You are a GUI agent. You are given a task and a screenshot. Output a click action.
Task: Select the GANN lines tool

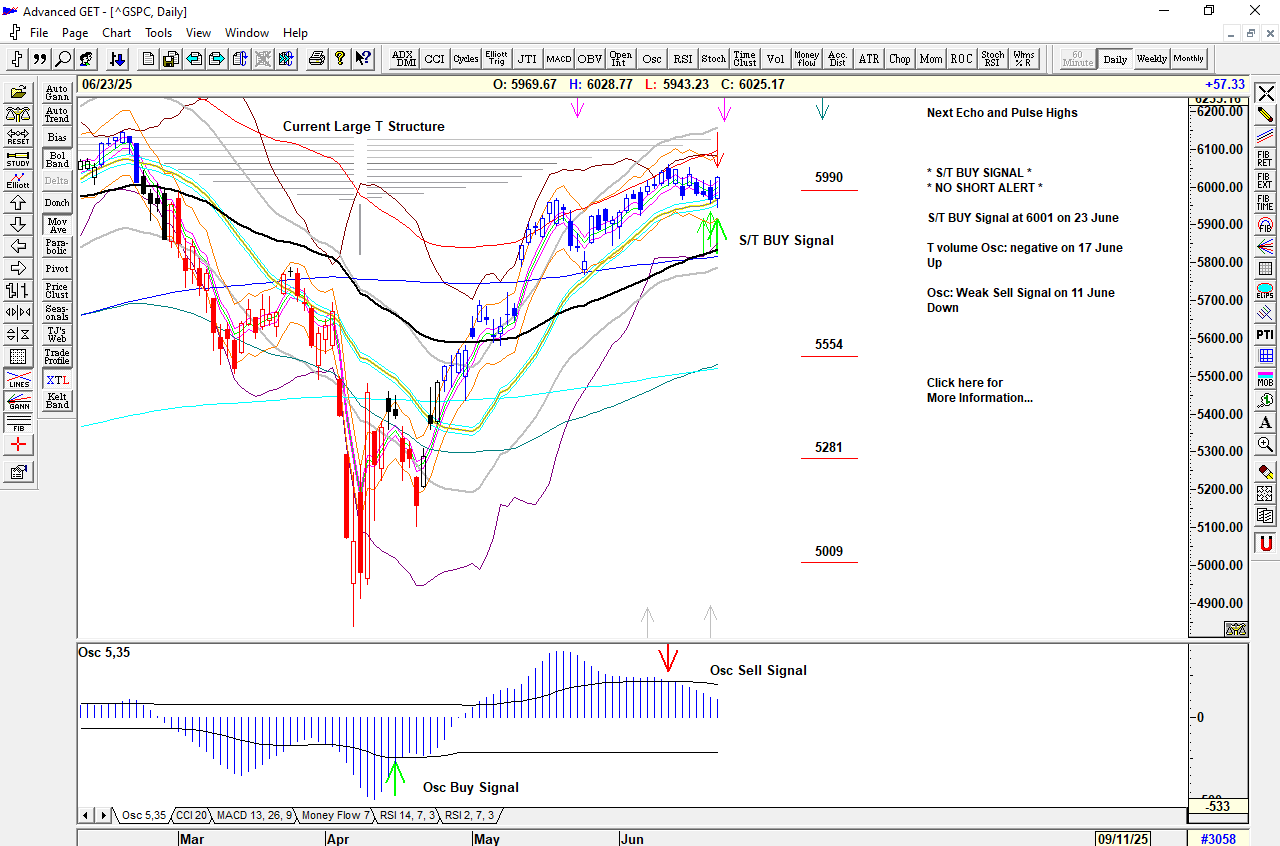click(18, 401)
